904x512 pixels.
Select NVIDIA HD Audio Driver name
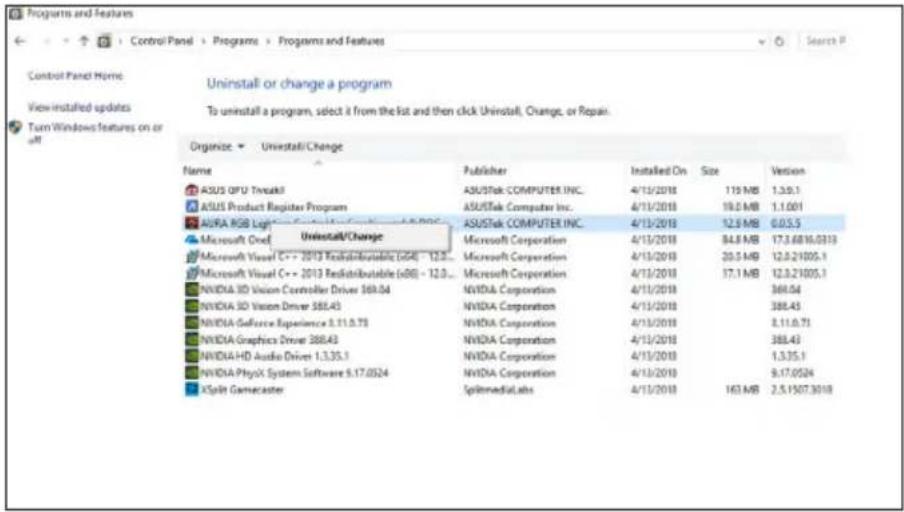pos(274,356)
